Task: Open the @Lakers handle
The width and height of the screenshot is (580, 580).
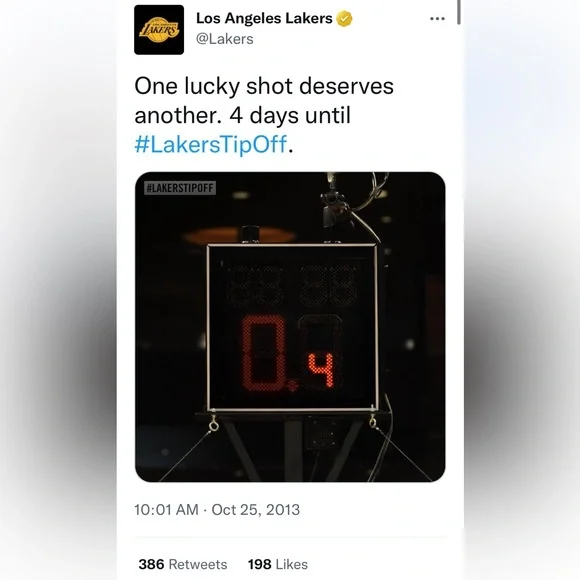Action: pos(225,39)
